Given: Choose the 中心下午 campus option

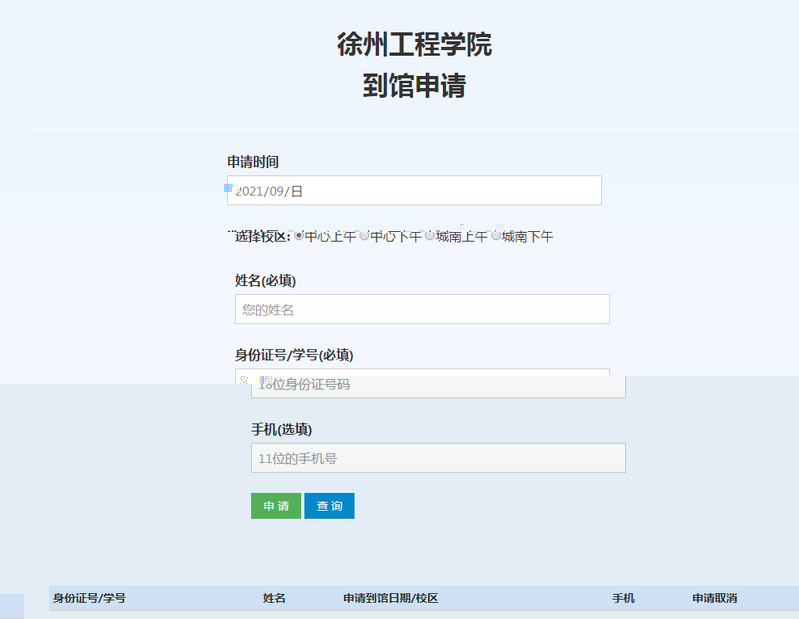Looking at the screenshot, I should tap(365, 236).
